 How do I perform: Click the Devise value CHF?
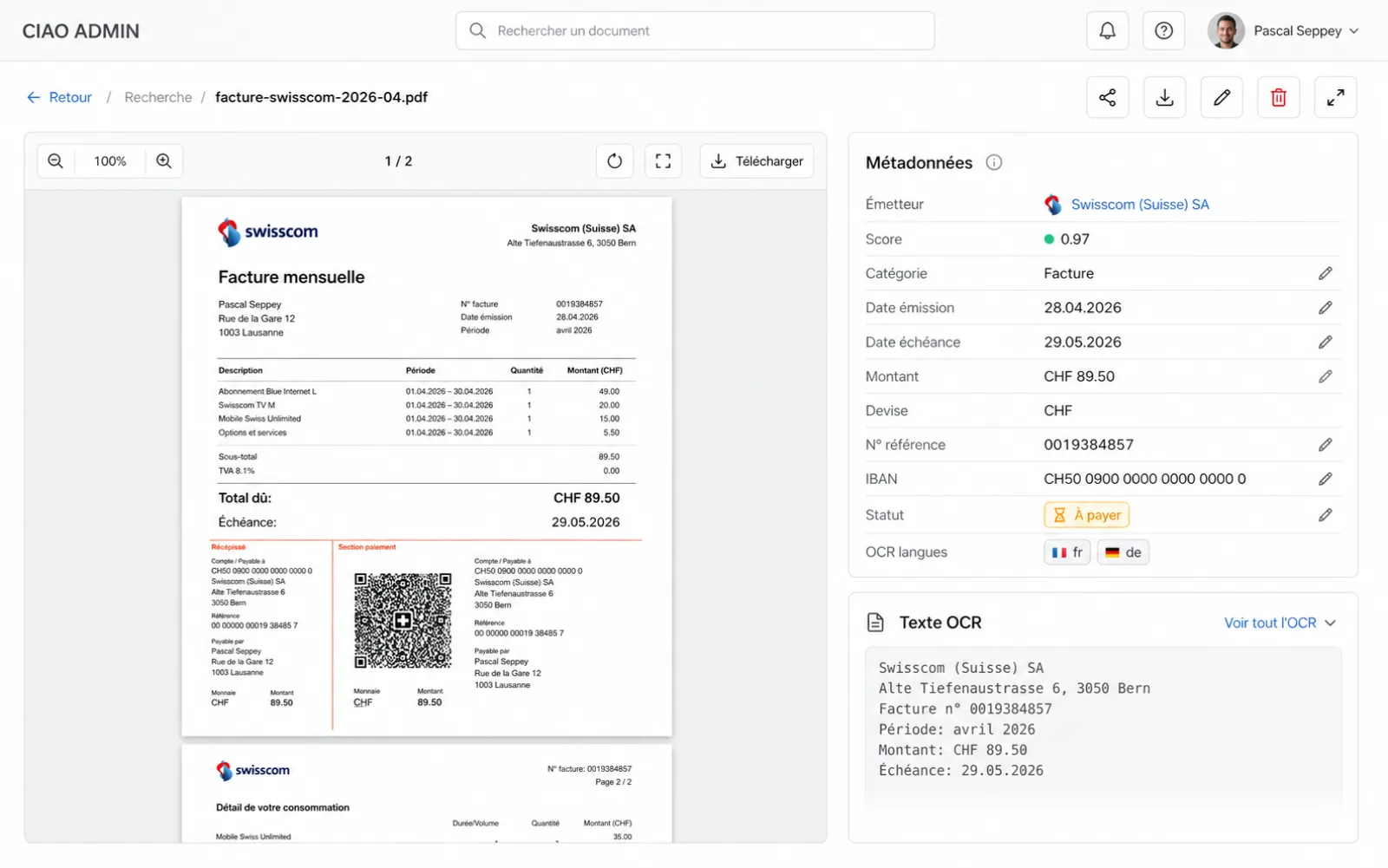click(1057, 411)
